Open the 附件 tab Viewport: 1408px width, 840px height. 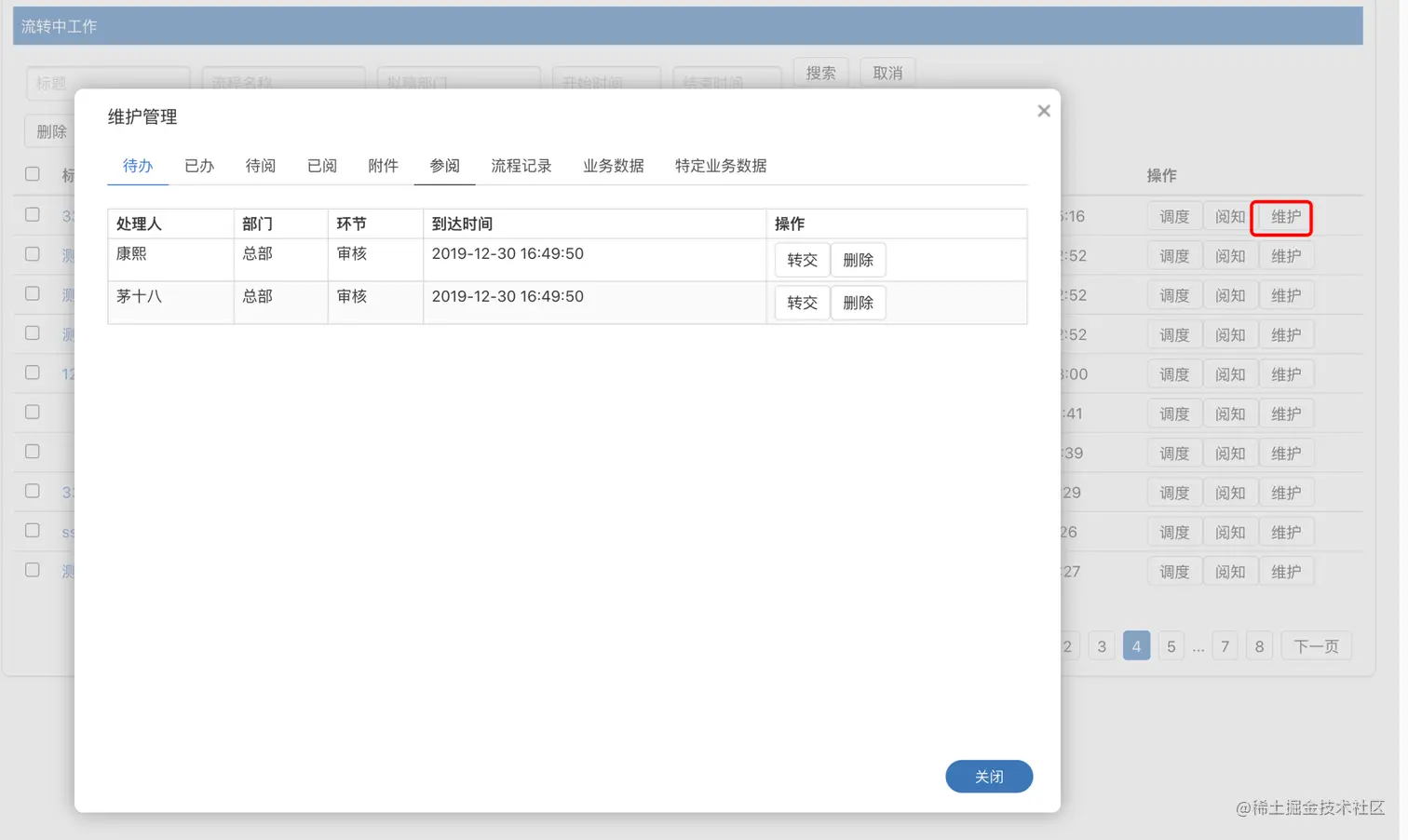[x=383, y=166]
